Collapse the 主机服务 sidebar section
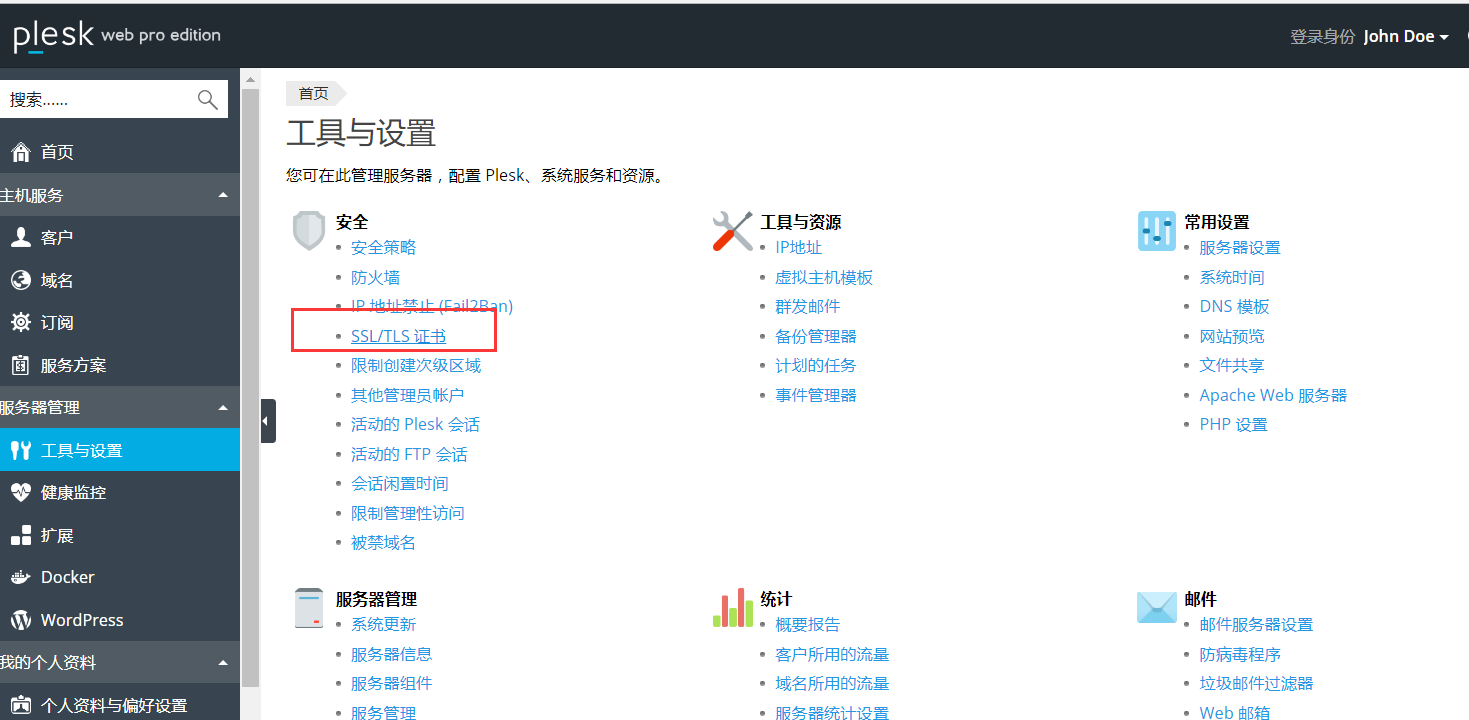 [224, 194]
